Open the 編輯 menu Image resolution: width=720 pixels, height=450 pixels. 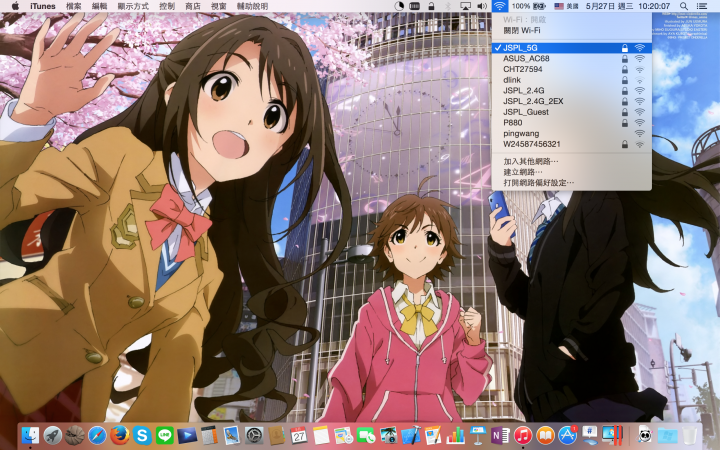[99, 6]
